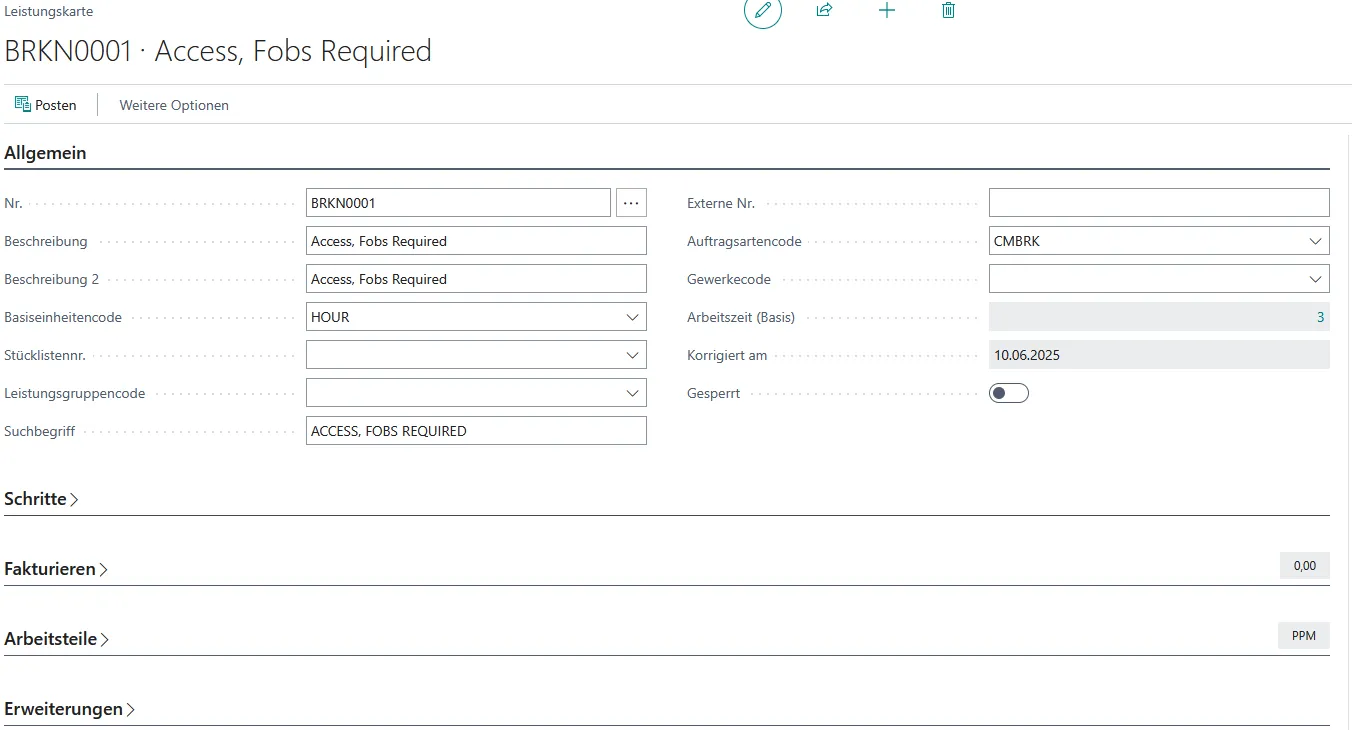
Task: Open the Basiseinheitencode dropdown
Action: pyautogui.click(x=632, y=317)
